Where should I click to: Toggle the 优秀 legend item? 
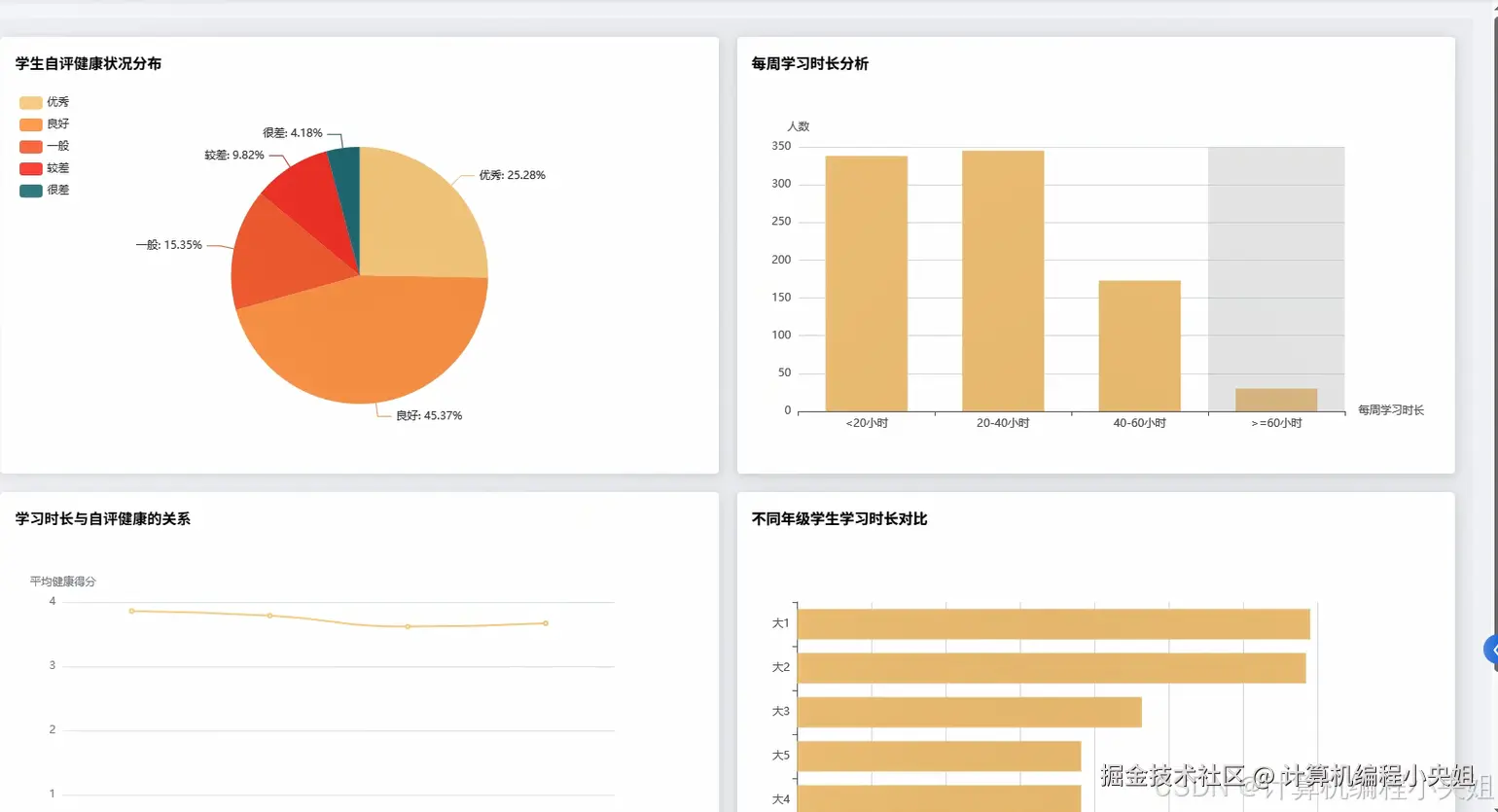45,102
